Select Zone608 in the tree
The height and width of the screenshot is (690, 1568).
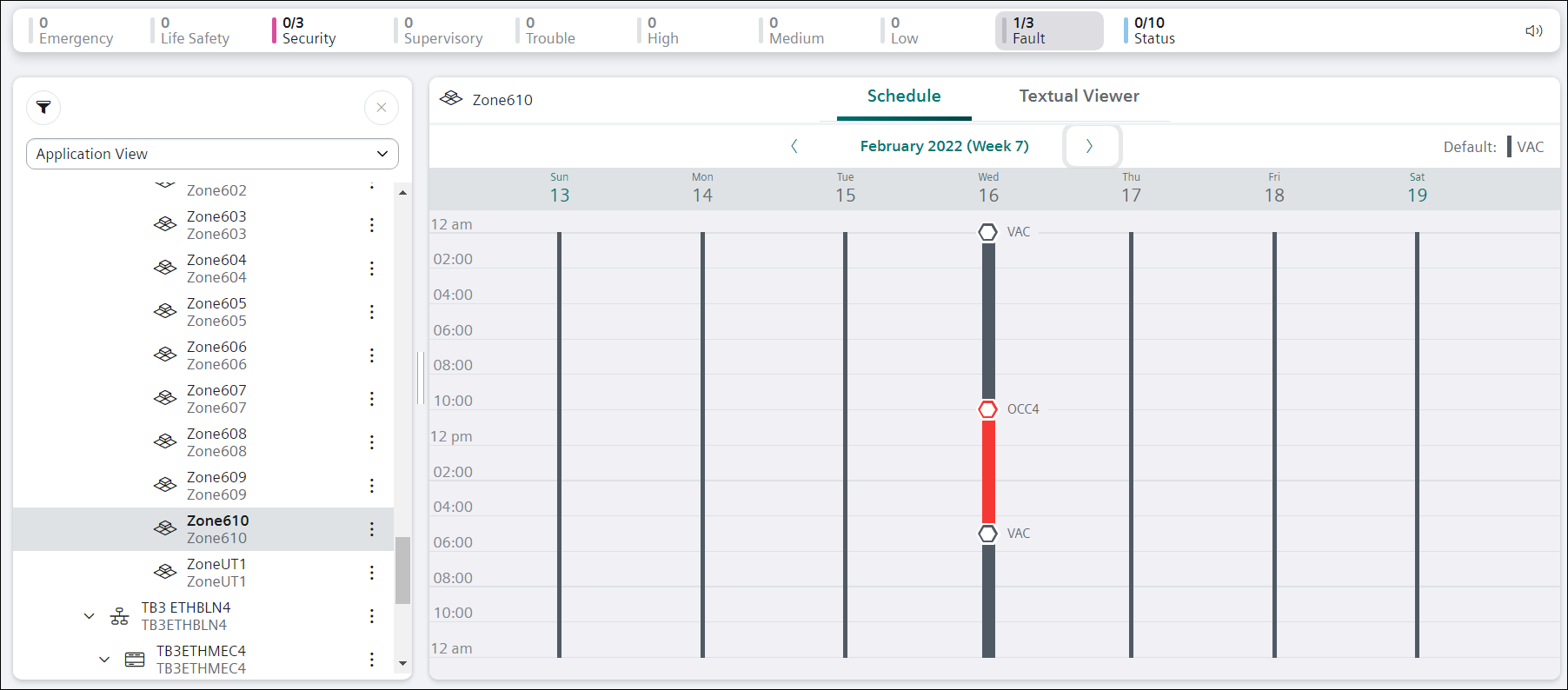(216, 442)
